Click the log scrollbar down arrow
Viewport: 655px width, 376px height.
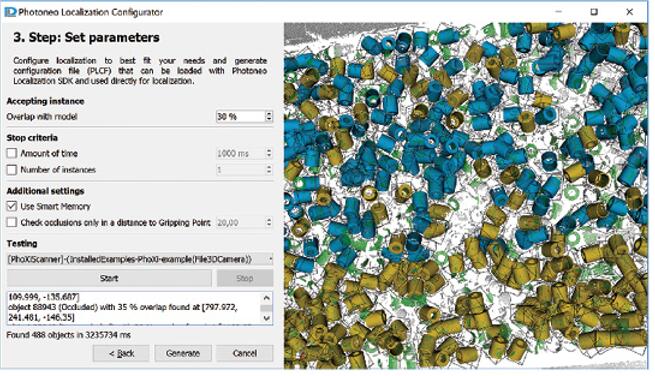point(267,318)
